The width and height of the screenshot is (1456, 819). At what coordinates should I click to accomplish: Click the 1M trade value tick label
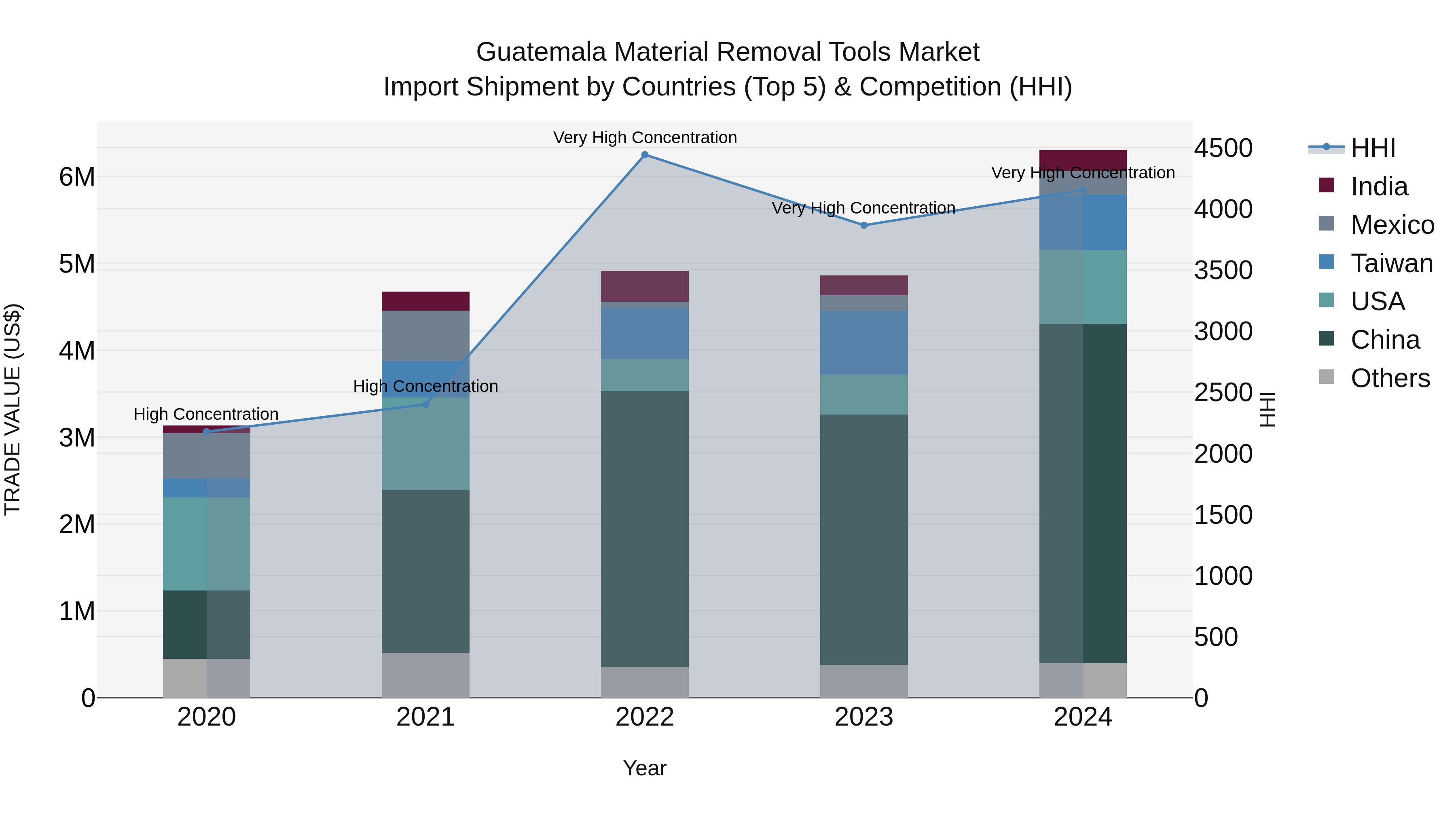point(77,611)
